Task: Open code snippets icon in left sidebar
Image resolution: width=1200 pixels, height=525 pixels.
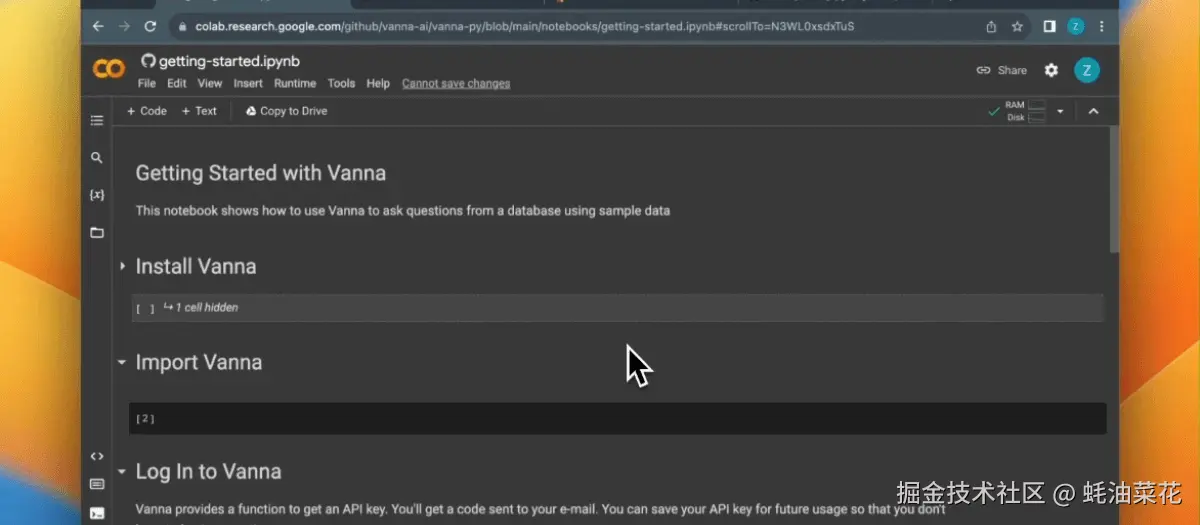Action: (97, 456)
